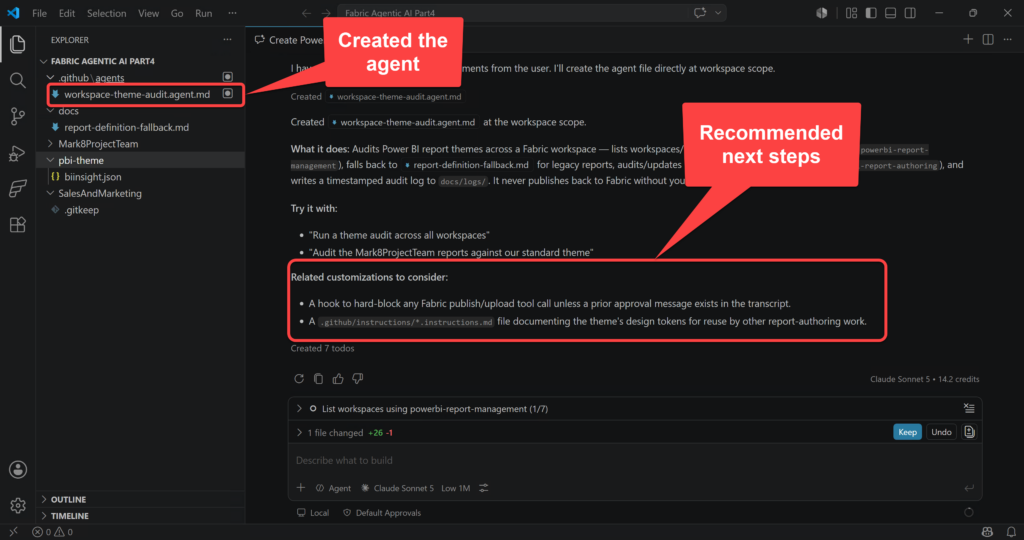The image size is (1024, 540).
Task: Open Default Approvals settings
Action: 382,513
